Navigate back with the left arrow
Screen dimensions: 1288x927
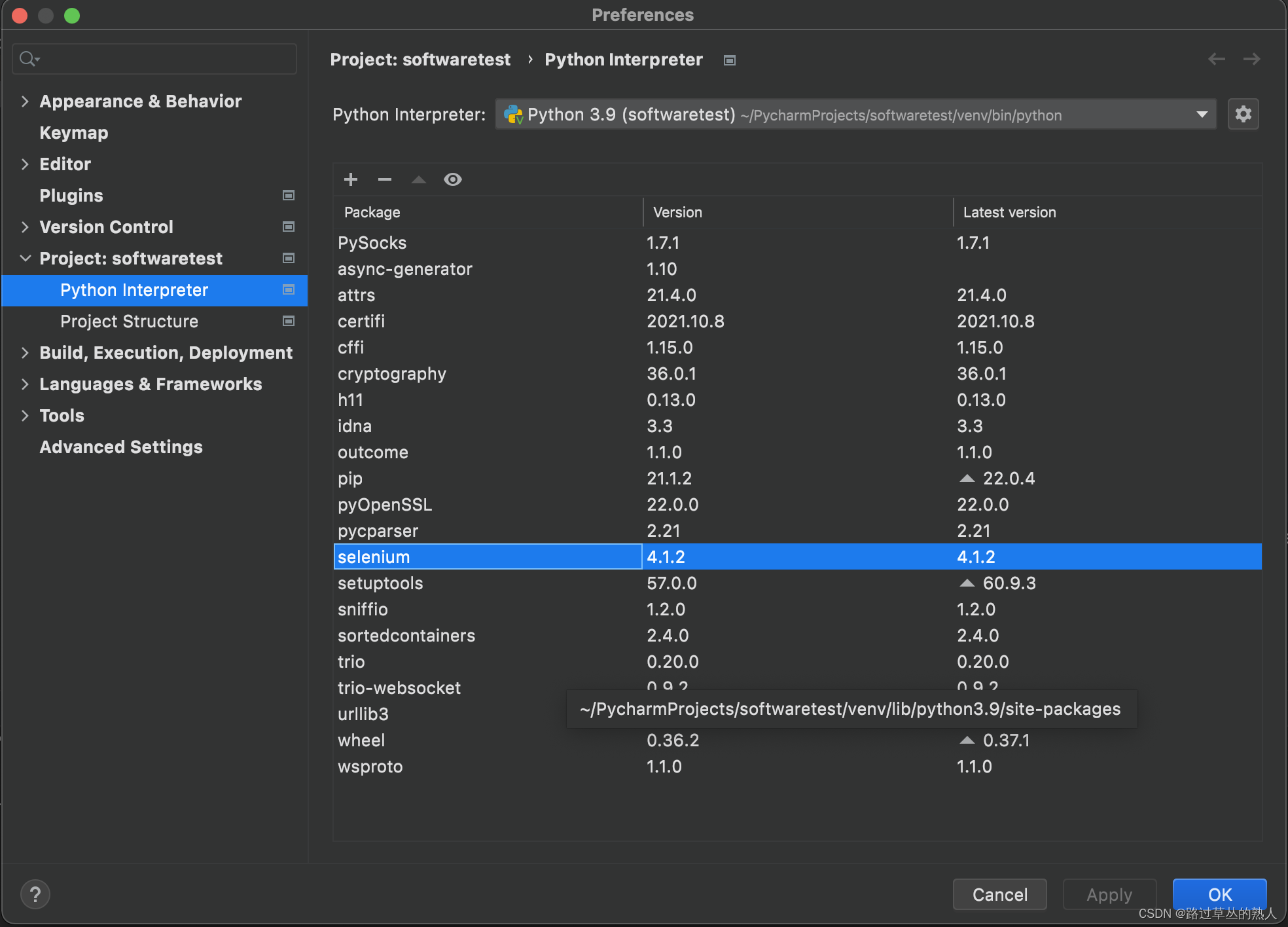coord(1217,60)
